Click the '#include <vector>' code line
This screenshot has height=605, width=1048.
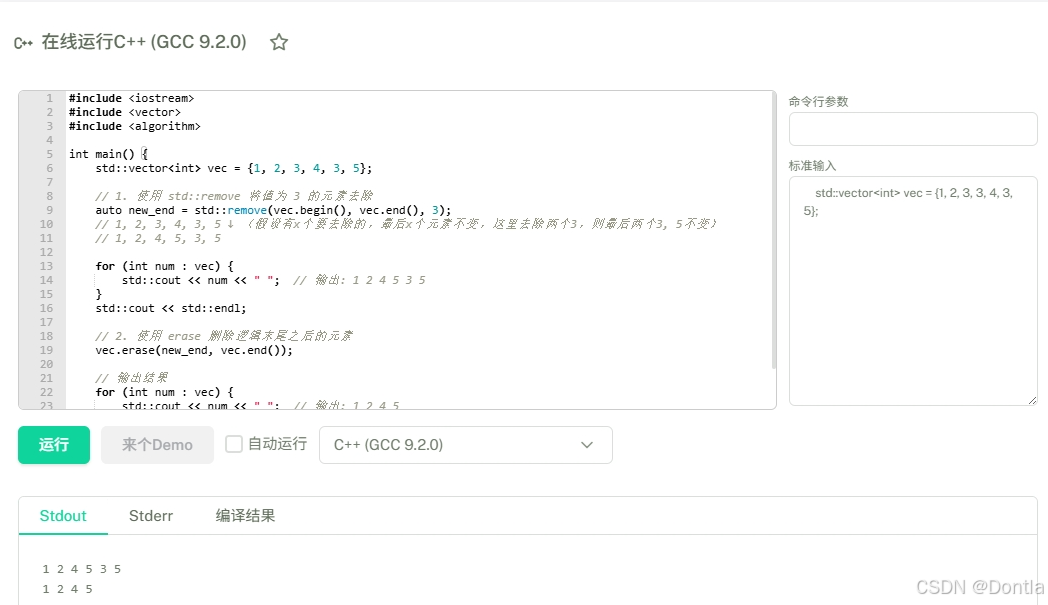(124, 112)
